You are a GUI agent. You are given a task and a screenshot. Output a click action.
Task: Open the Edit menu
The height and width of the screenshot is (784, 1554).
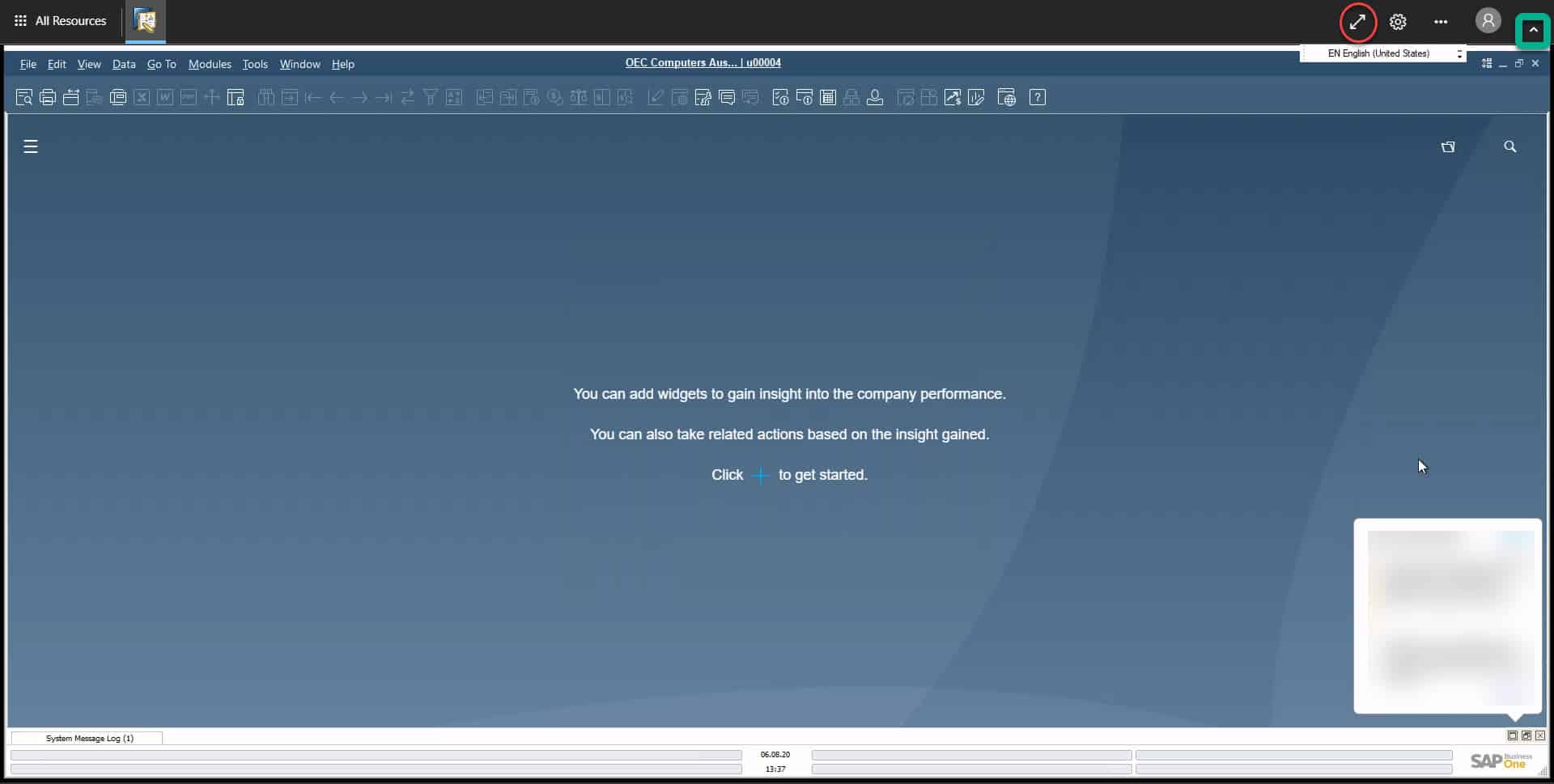coord(57,64)
